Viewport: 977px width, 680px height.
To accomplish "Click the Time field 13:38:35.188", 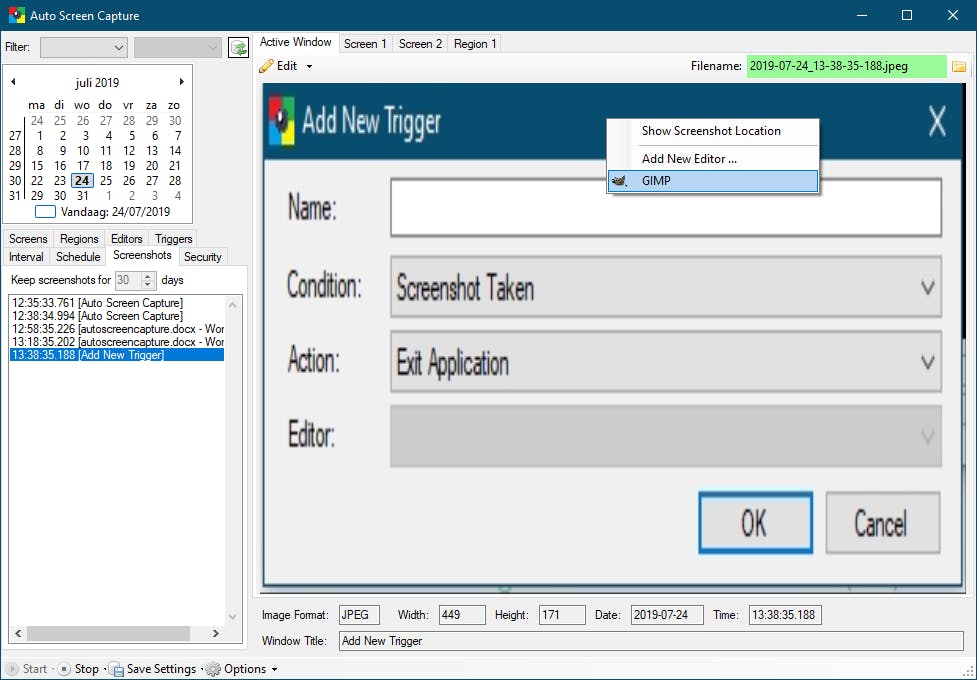I will click(785, 615).
